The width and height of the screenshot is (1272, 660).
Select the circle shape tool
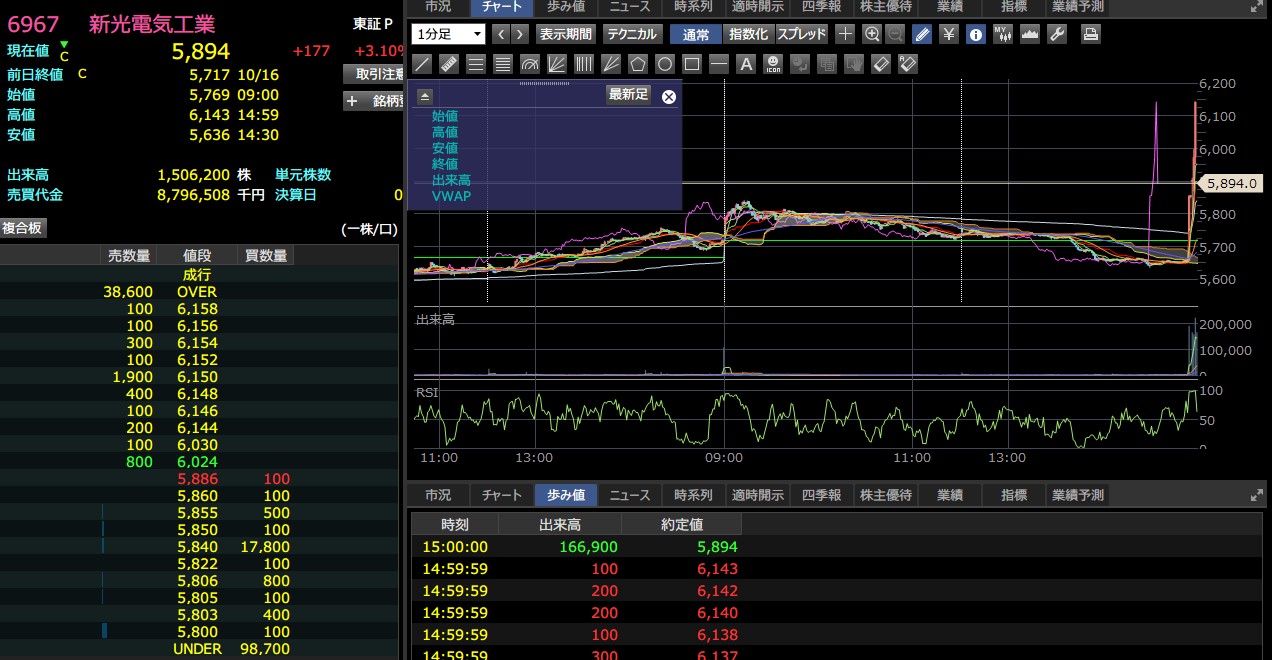665,64
